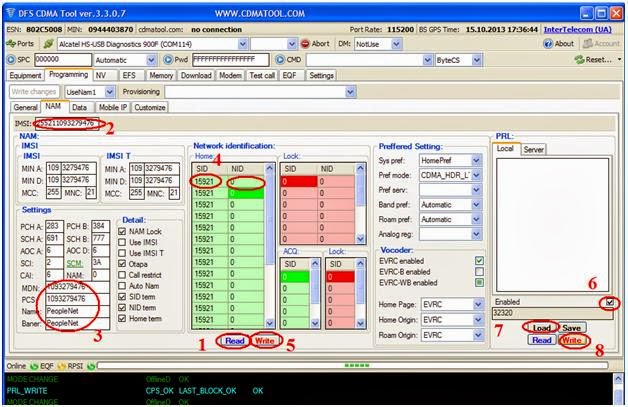Toggle the NAM Lock checkbox
This screenshot has width=628, height=407.
(122, 232)
